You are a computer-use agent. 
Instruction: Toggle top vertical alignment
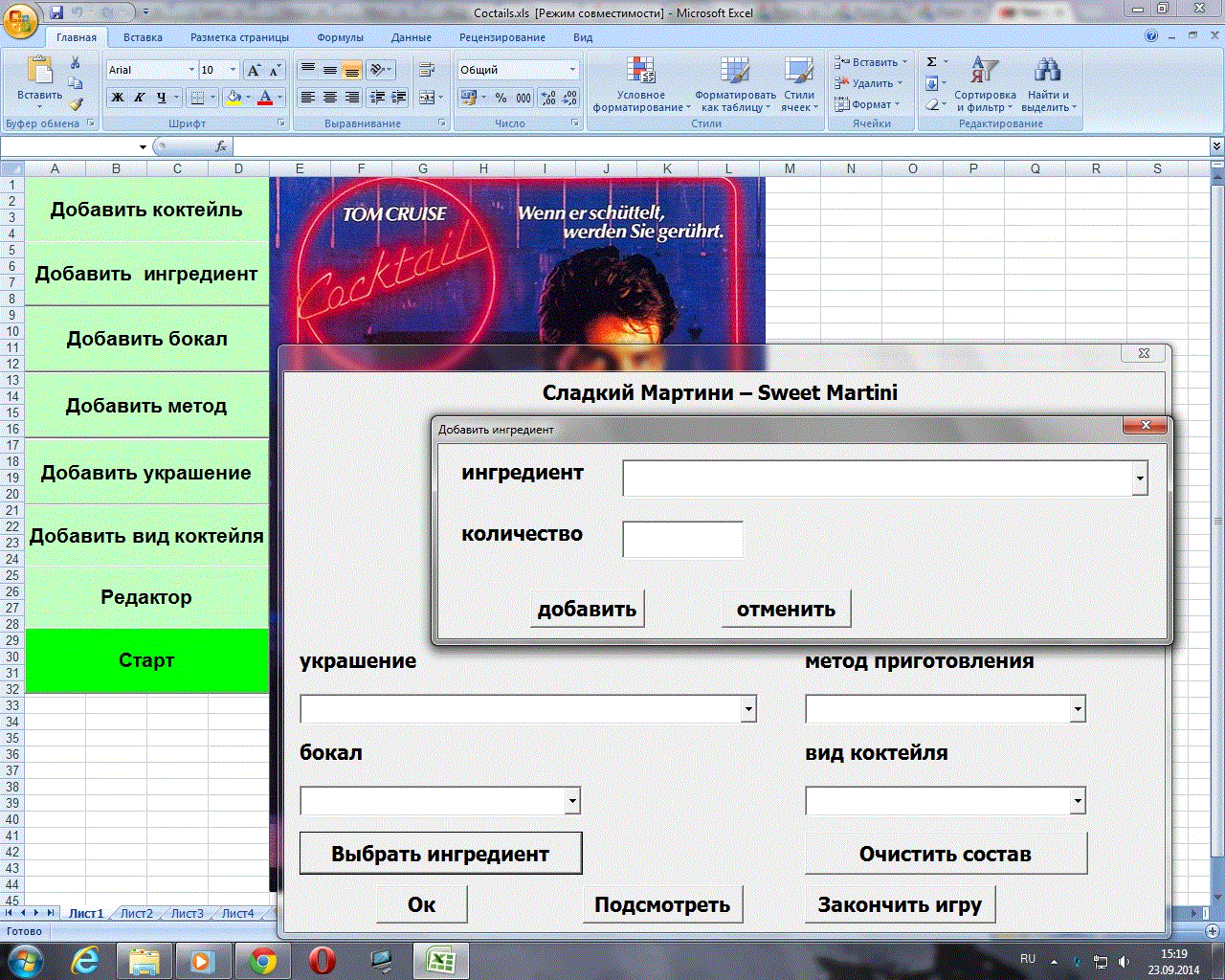[x=308, y=70]
